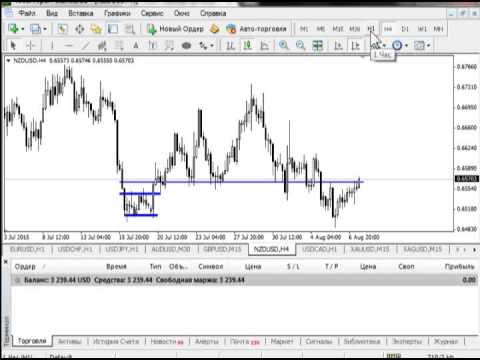Open the templates dropdown arrow
The width and height of the screenshot is (480, 360).
pyautogui.click(x=429, y=45)
